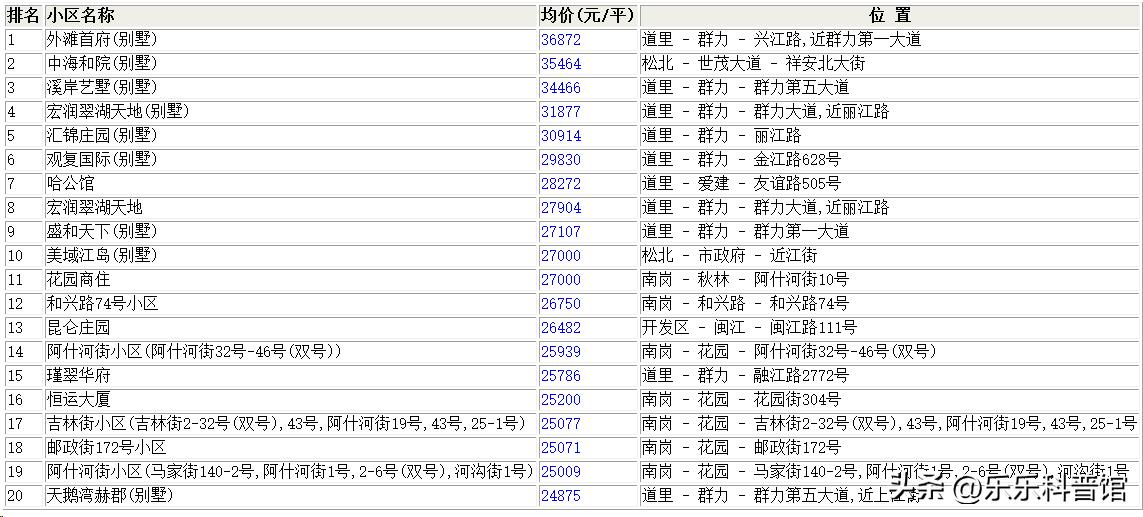Open price link 30914
The width and height of the screenshot is (1143, 517).
(x=561, y=136)
